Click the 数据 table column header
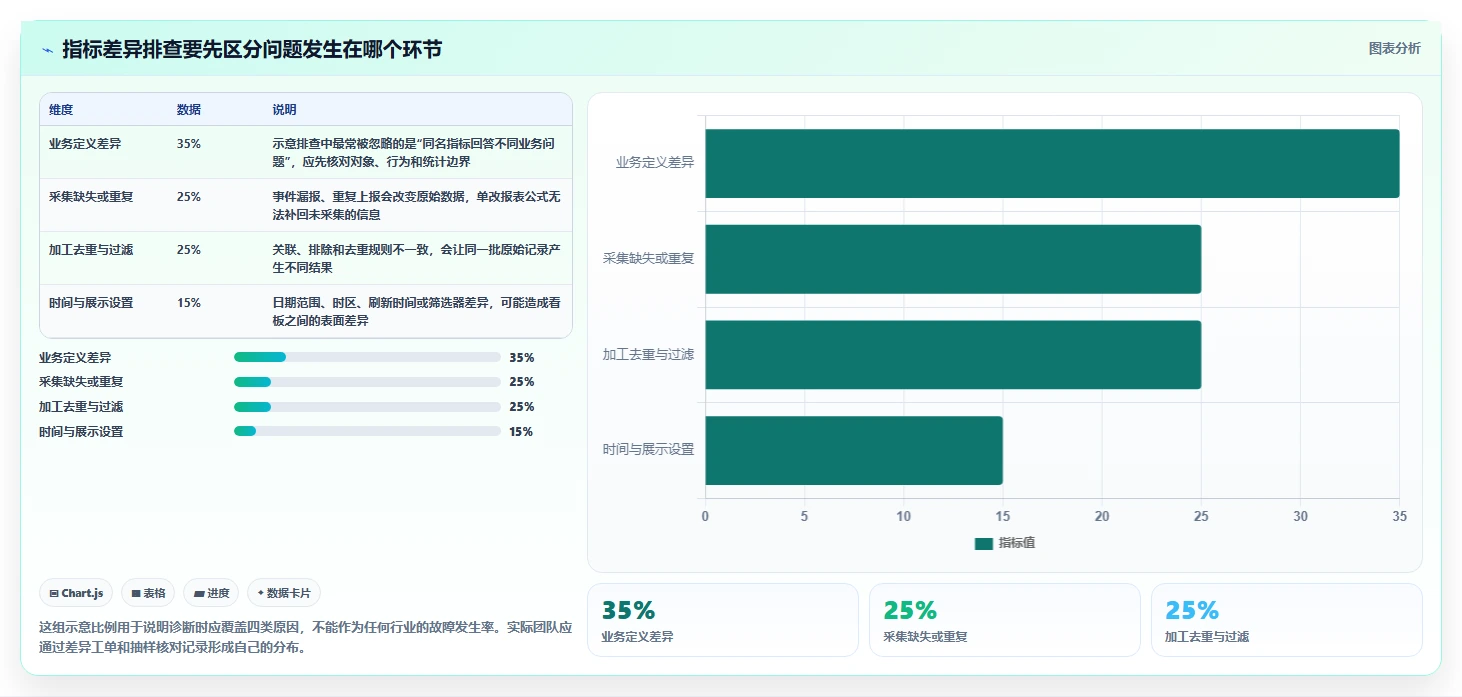The width and height of the screenshot is (1462, 697). pyautogui.click(x=189, y=110)
